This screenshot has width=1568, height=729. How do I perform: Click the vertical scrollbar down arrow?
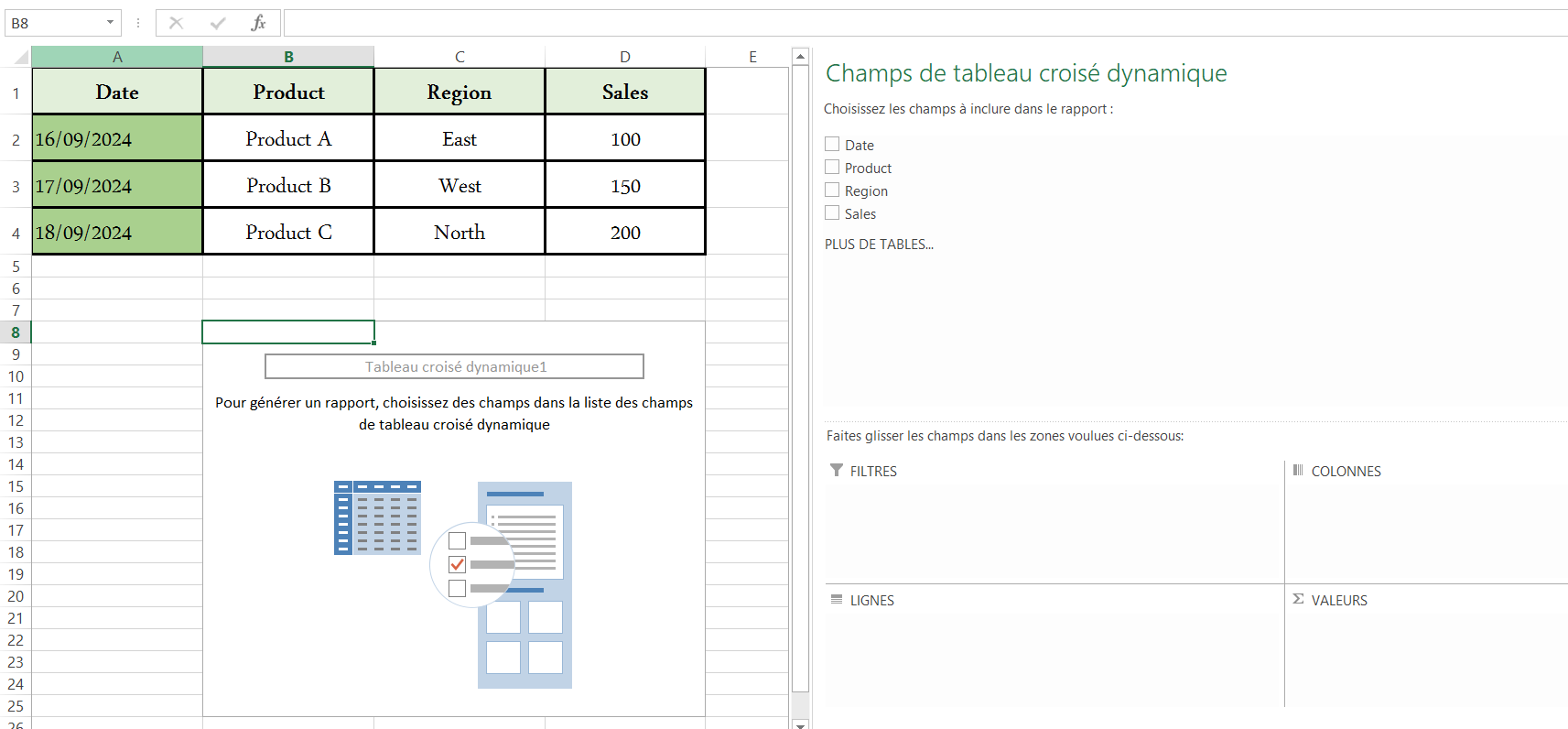coord(800,724)
